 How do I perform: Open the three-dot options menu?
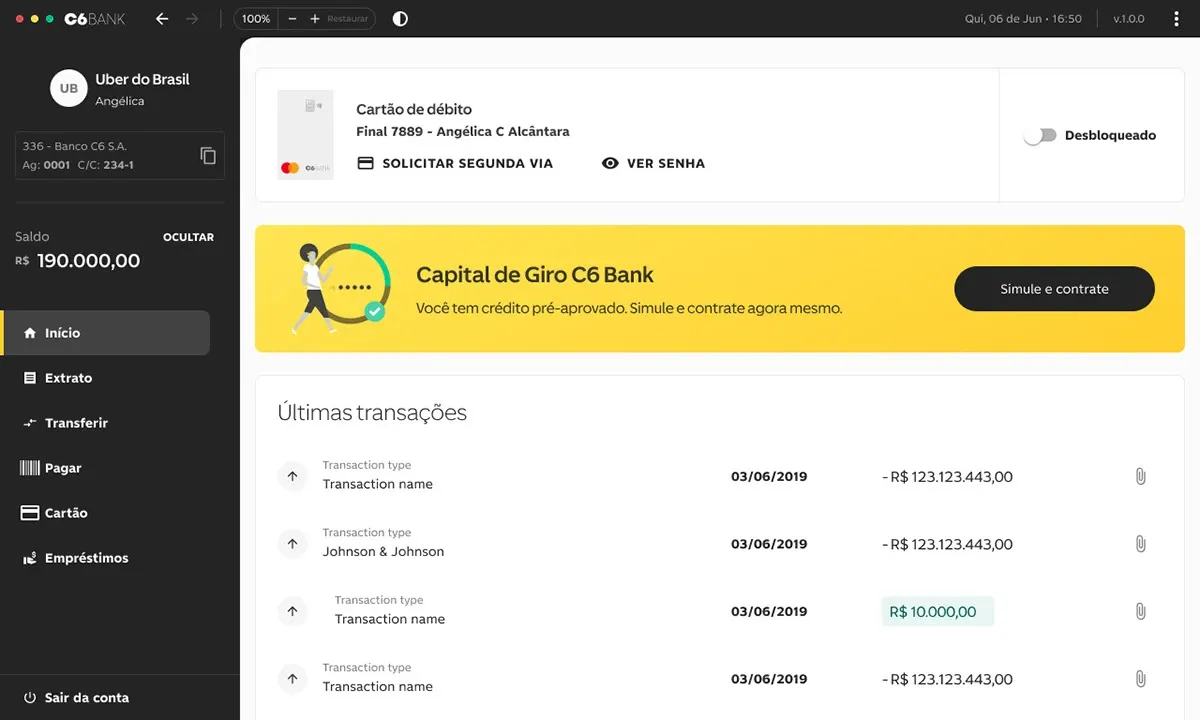[1176, 19]
